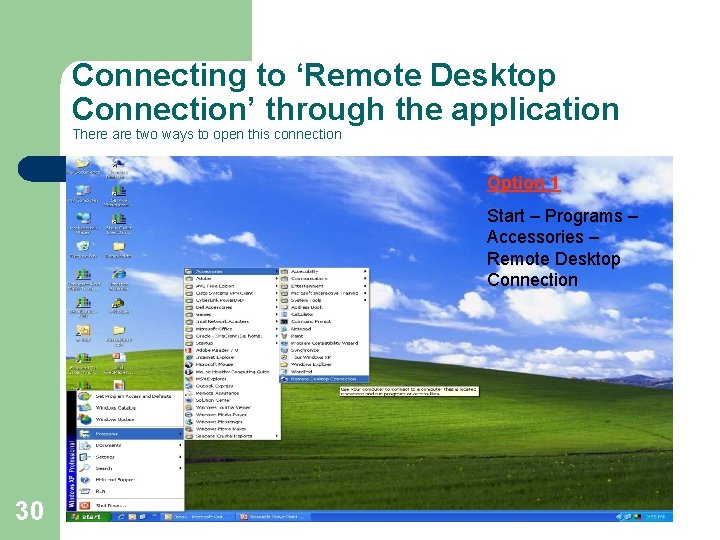This screenshot has height=540, width=720.
Task: Launch Calculator from Accessories menu
Action: tap(324, 315)
